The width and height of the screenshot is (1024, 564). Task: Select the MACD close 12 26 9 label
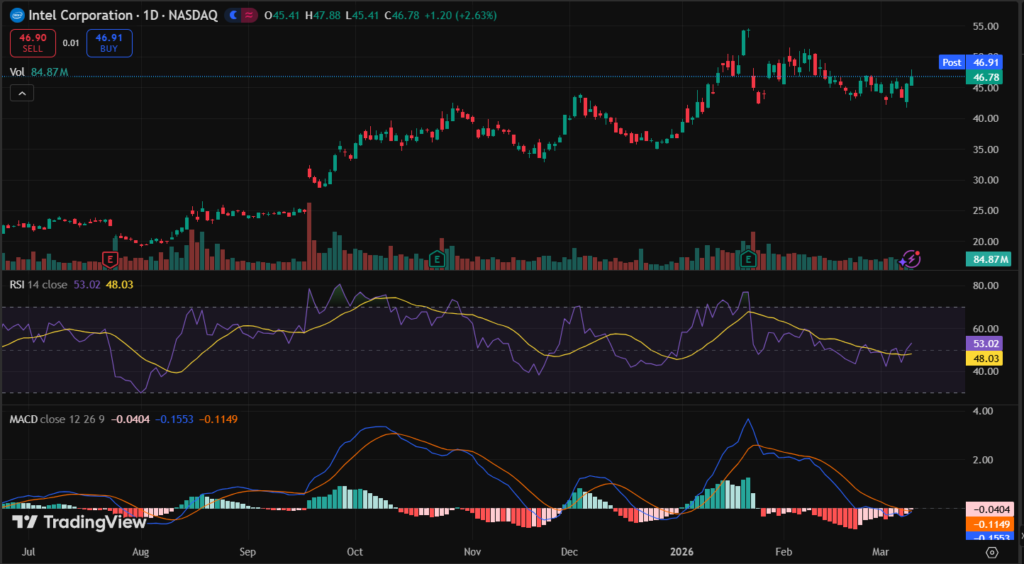(55, 417)
